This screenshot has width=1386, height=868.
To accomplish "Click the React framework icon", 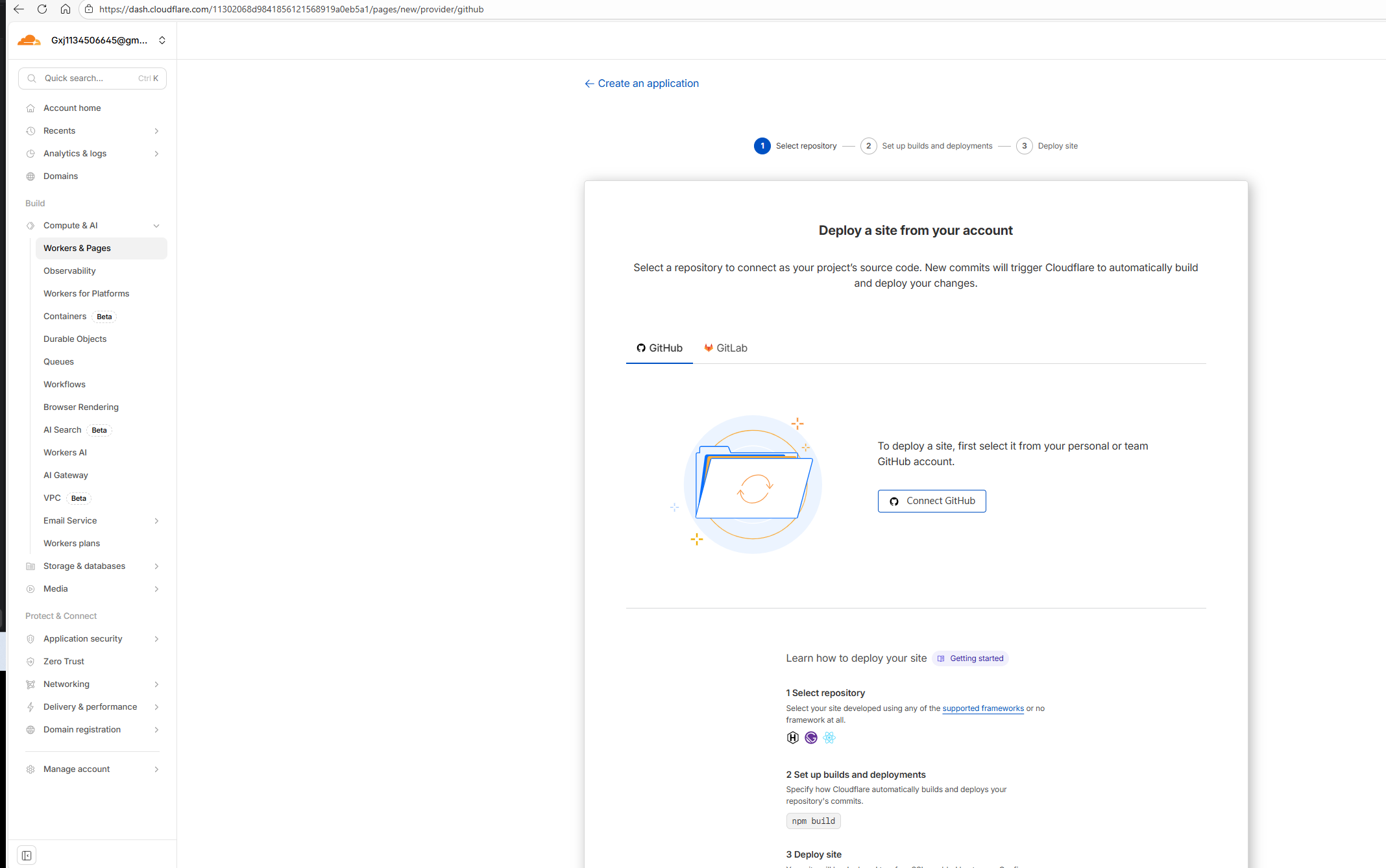I will point(829,738).
